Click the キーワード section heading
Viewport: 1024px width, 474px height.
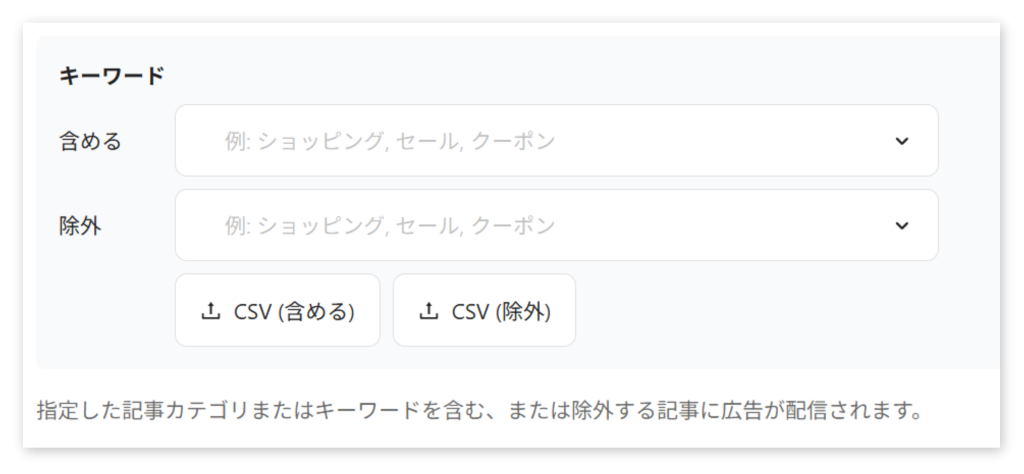[112, 76]
